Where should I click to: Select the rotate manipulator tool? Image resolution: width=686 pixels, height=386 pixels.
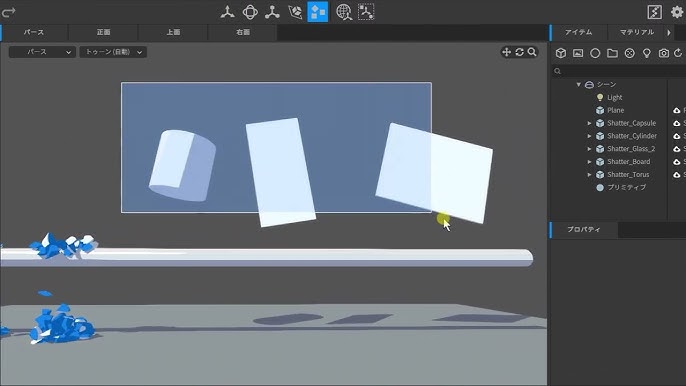click(250, 12)
